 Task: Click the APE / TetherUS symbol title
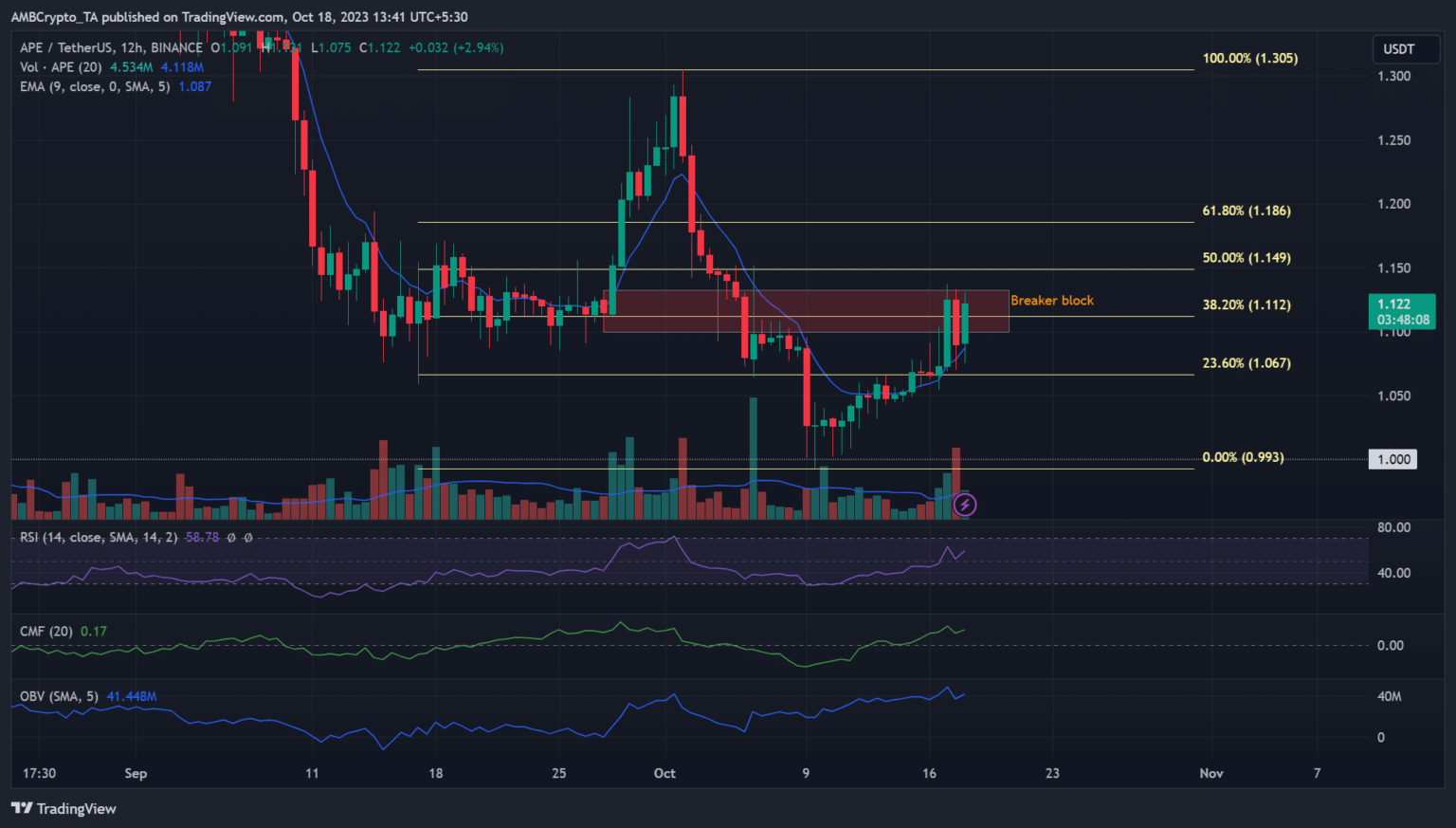tap(111, 47)
